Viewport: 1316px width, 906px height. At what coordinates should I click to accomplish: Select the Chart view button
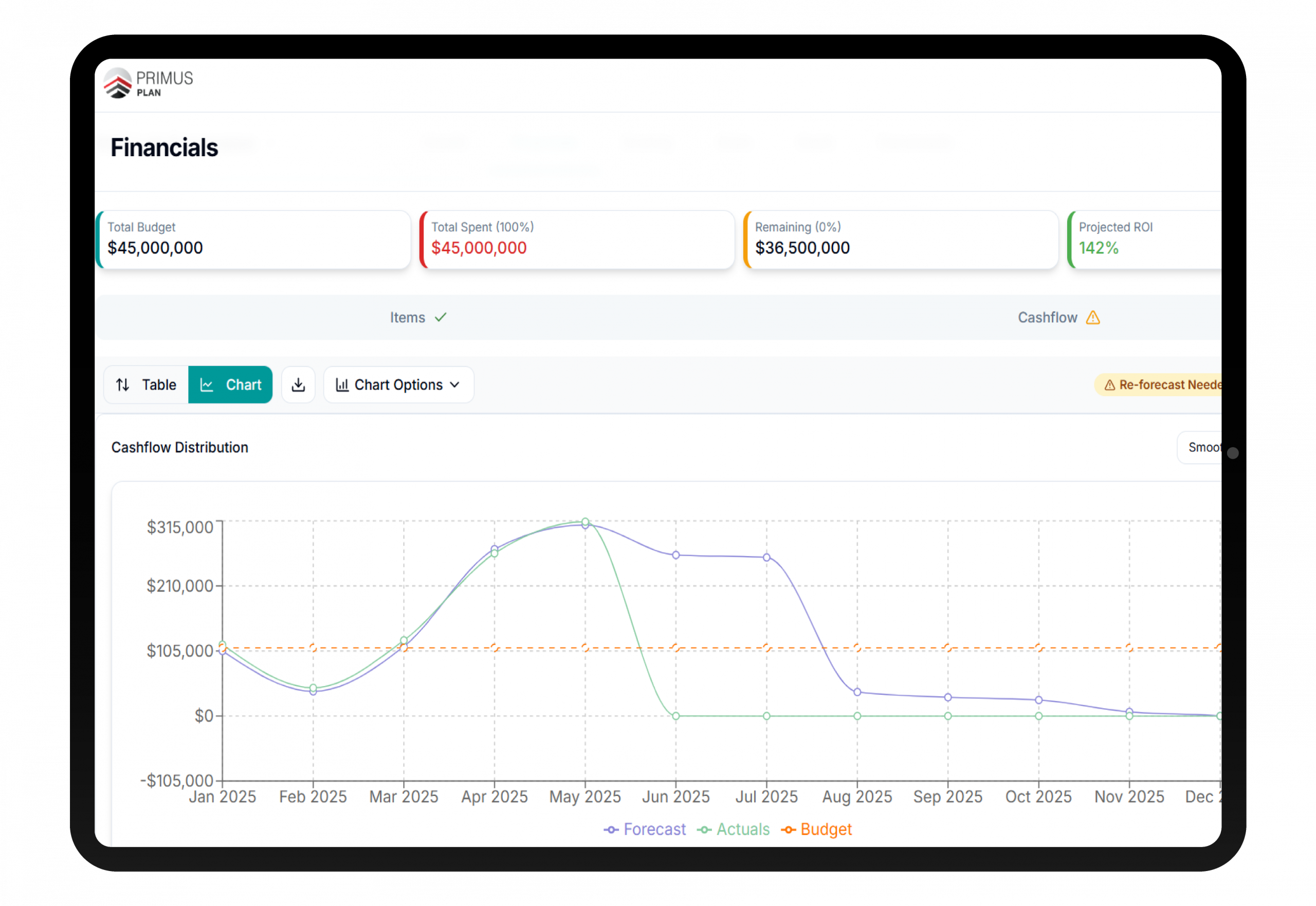tap(230, 385)
